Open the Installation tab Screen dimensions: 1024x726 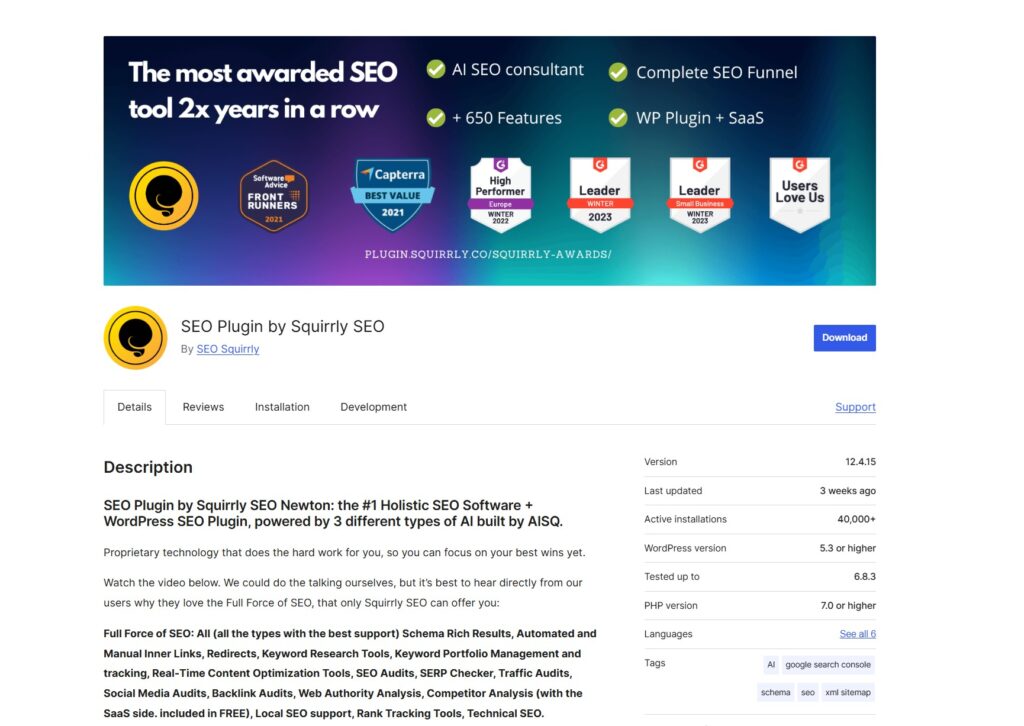(x=282, y=407)
